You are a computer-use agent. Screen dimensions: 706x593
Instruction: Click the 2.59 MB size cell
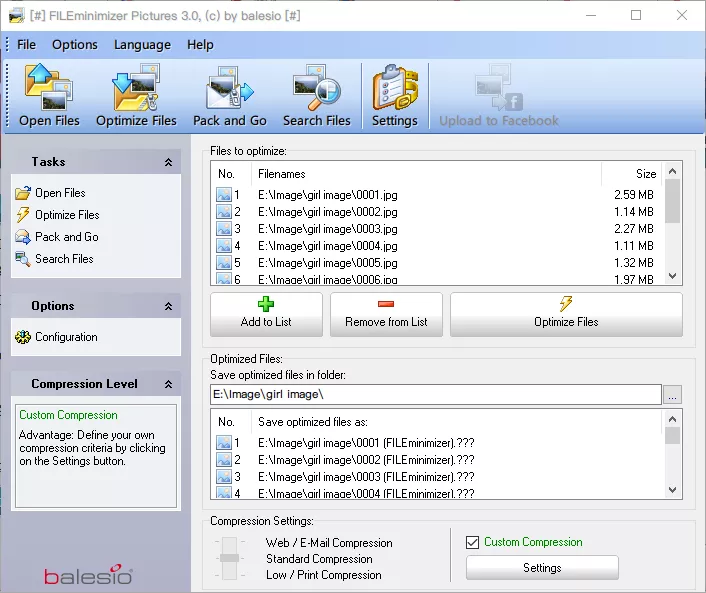(634, 195)
